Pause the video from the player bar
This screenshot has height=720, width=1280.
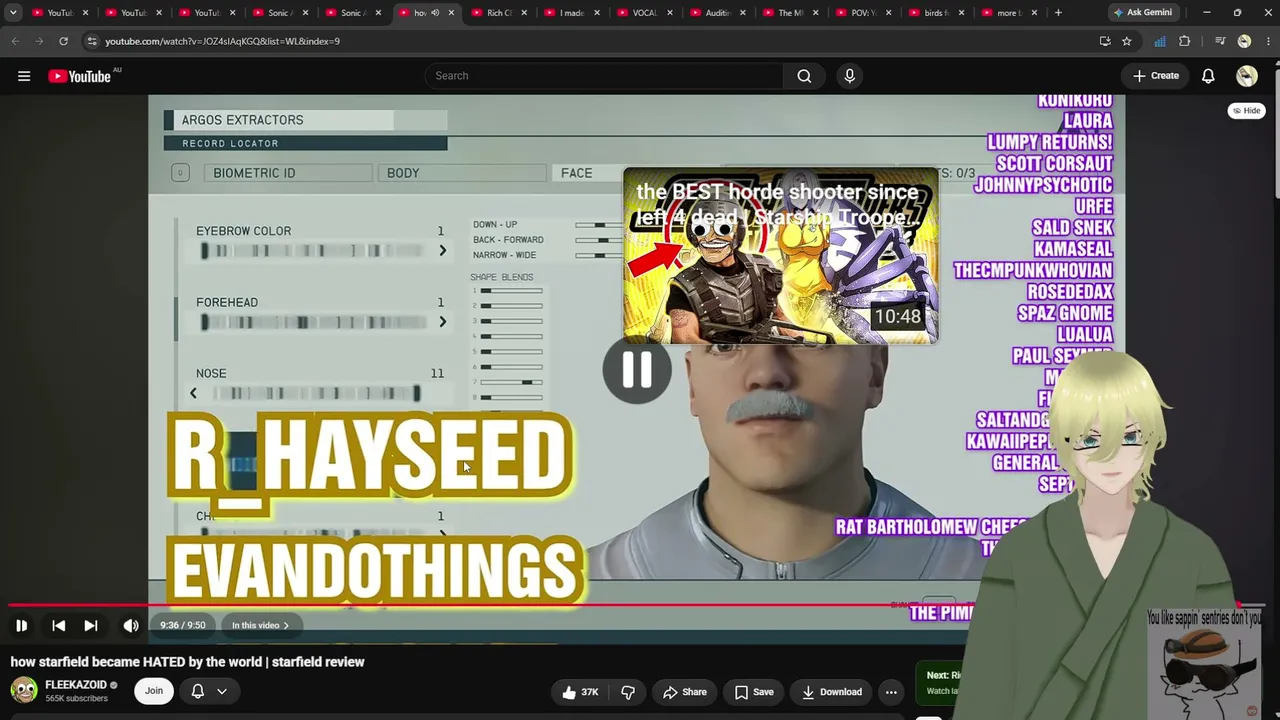(21, 626)
